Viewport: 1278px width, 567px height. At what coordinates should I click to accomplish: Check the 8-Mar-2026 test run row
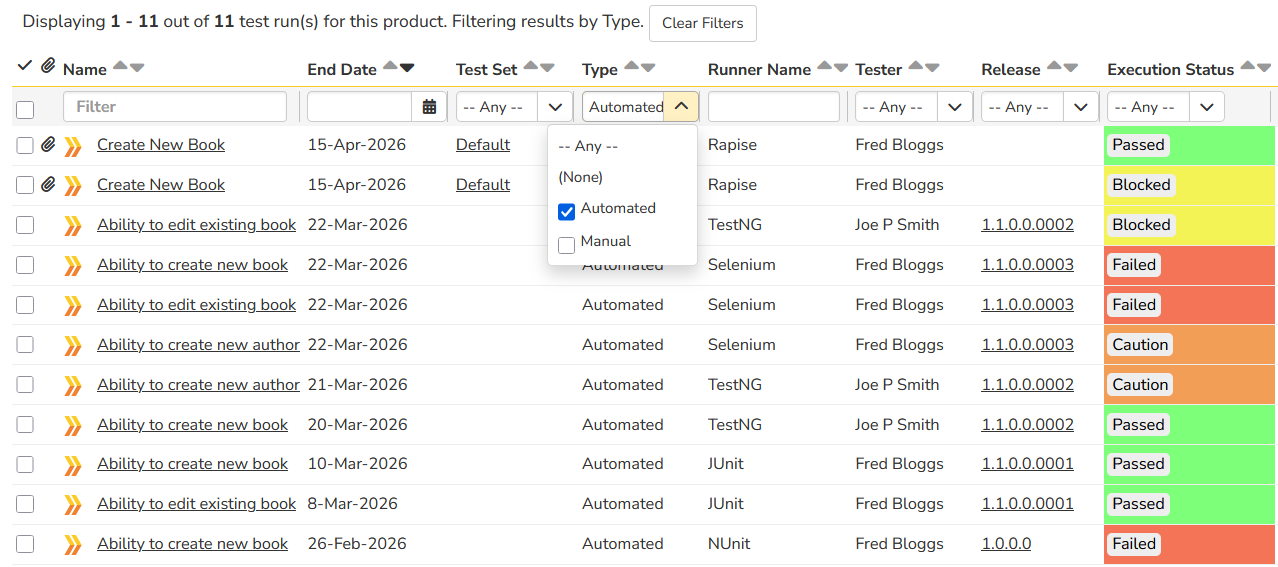pyautogui.click(x=25, y=505)
